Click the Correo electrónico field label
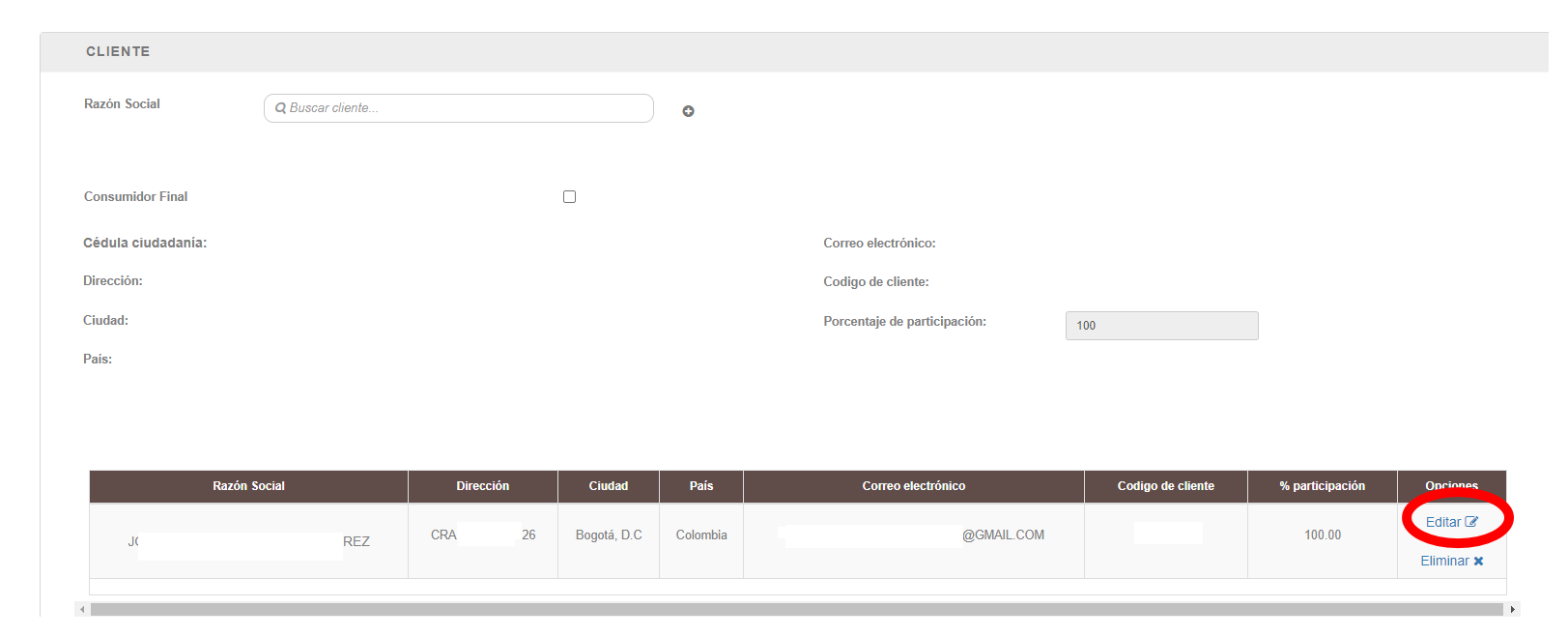The image size is (1568, 636). (879, 243)
